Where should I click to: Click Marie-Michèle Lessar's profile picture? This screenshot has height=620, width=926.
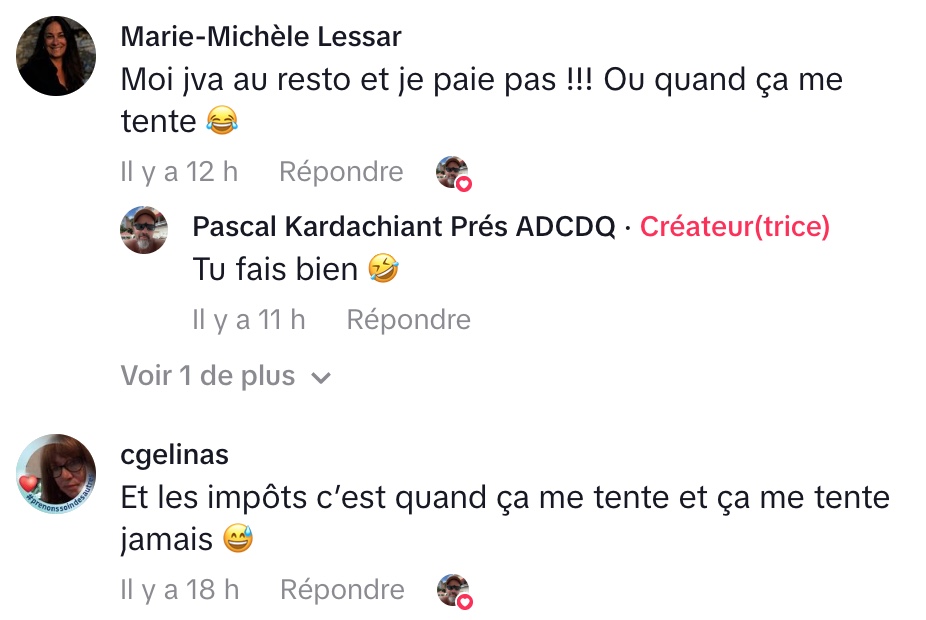click(x=56, y=56)
